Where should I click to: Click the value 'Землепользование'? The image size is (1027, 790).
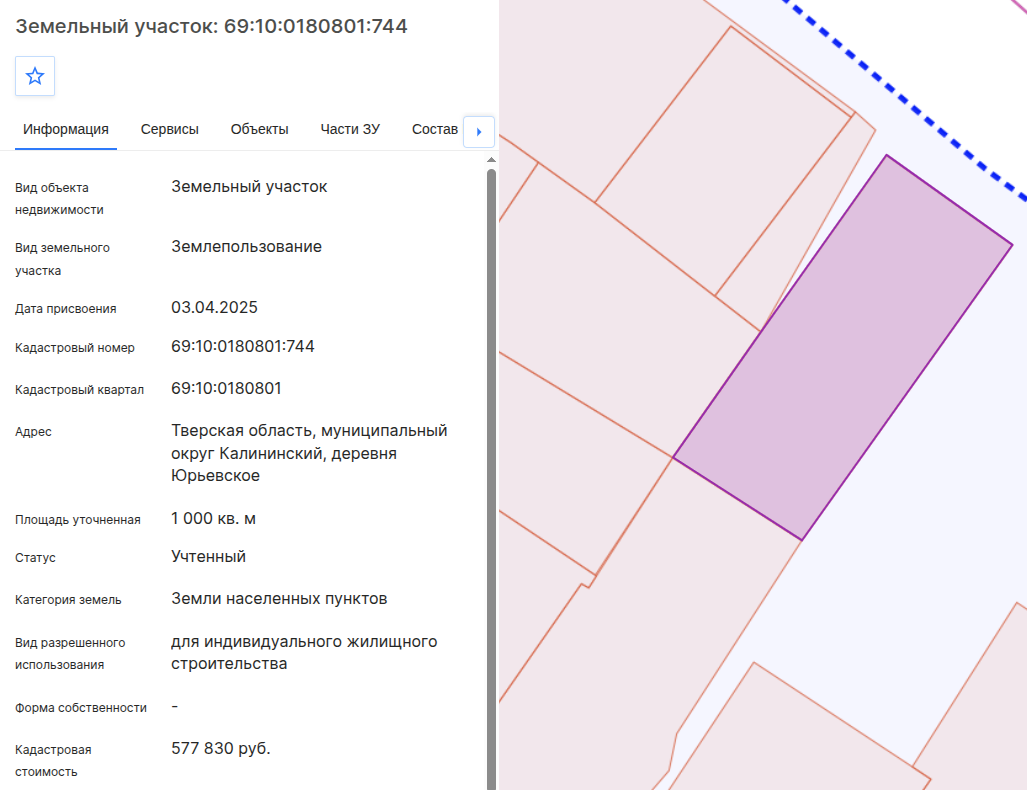[x=246, y=247]
